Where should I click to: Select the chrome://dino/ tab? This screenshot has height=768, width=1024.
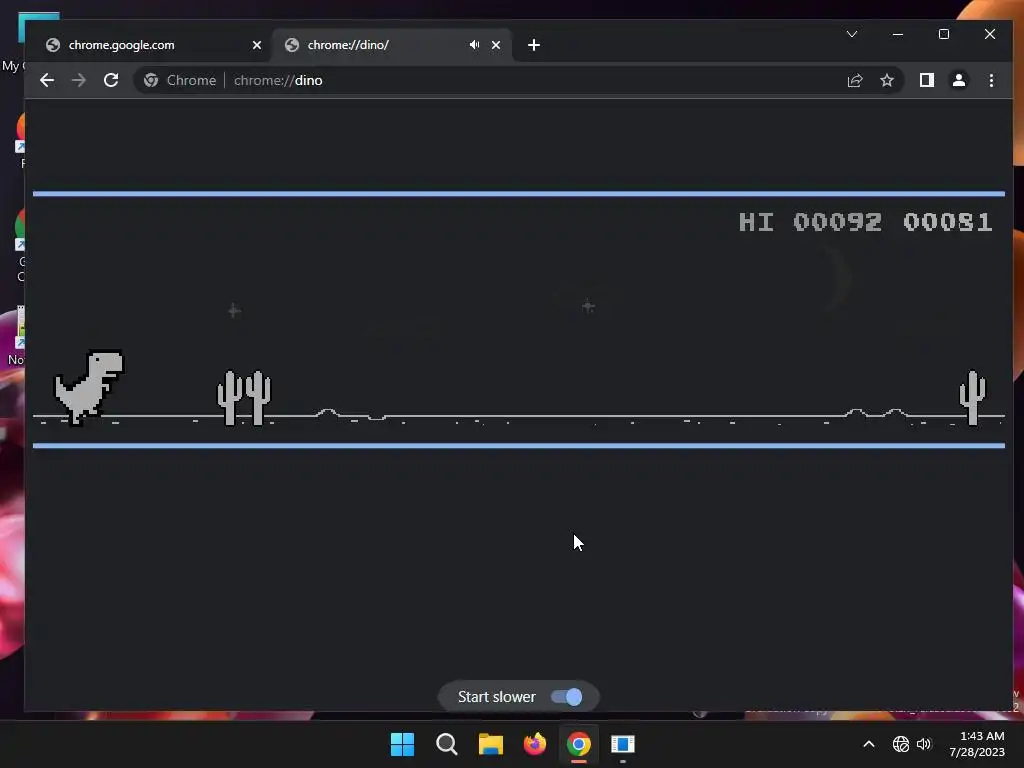coord(392,45)
